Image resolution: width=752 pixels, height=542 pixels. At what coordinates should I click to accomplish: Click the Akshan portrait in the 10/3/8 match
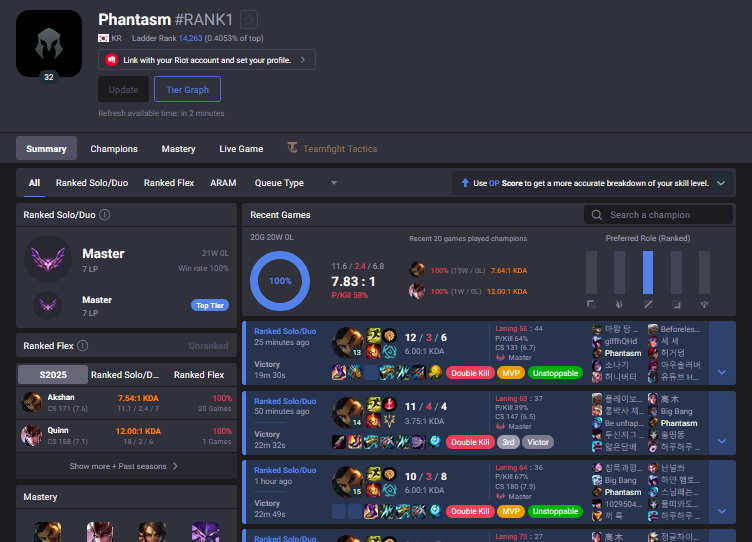point(348,482)
